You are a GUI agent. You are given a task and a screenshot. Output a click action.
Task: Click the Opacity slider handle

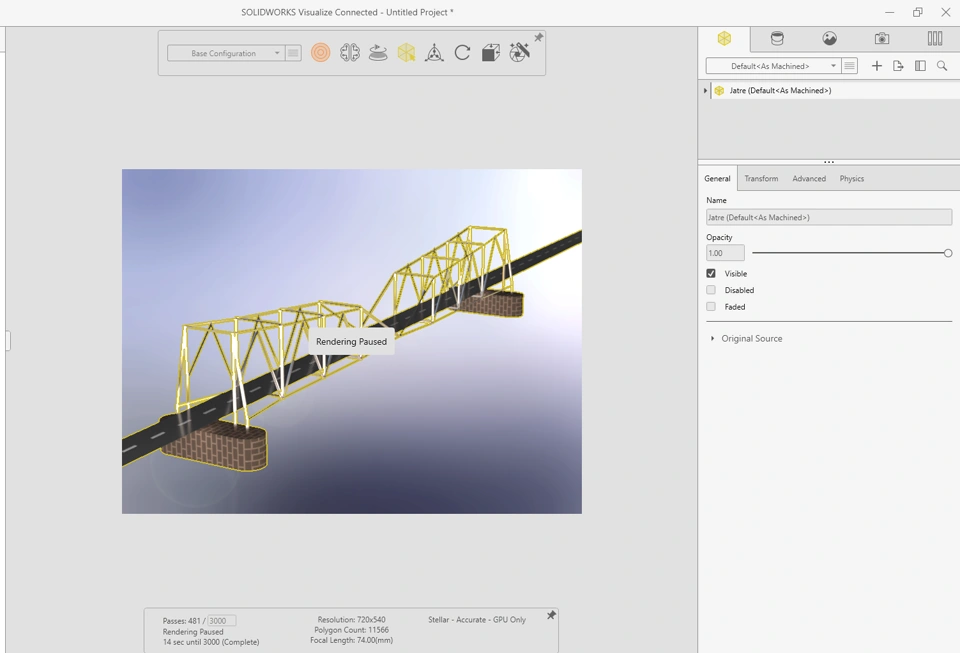pyautogui.click(x=947, y=253)
